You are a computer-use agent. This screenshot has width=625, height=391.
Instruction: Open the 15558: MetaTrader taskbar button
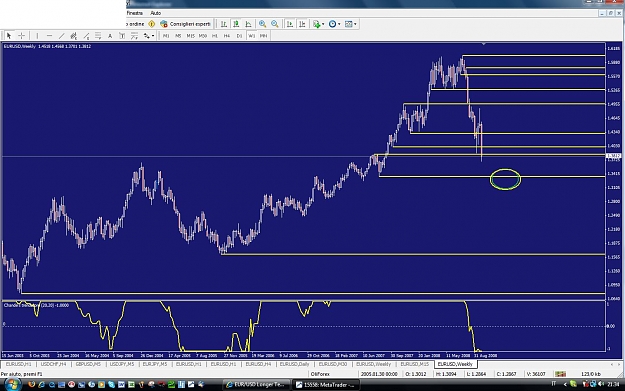326,385
